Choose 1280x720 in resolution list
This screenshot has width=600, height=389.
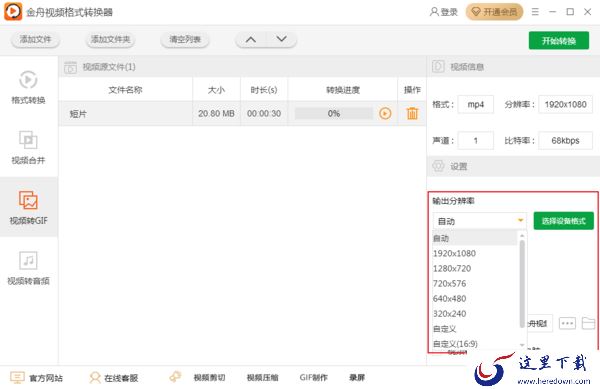coord(475,268)
